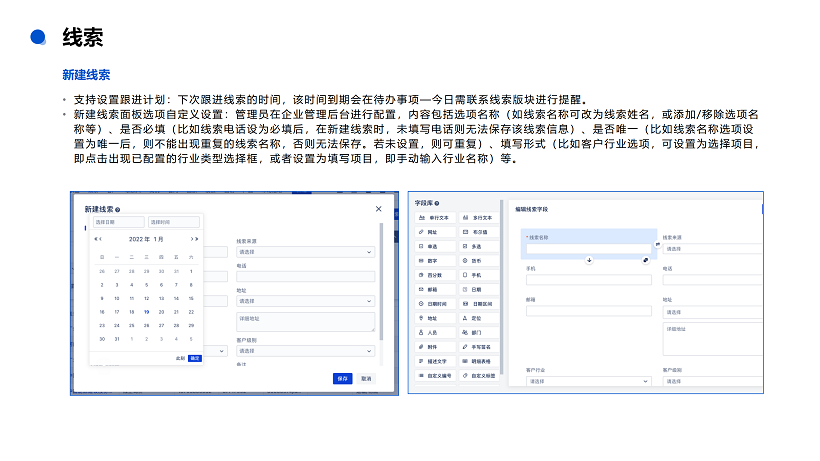Image resolution: width=820 pixels, height=461 pixels.
Task: Go to previous month in calendar
Action: pos(100,239)
